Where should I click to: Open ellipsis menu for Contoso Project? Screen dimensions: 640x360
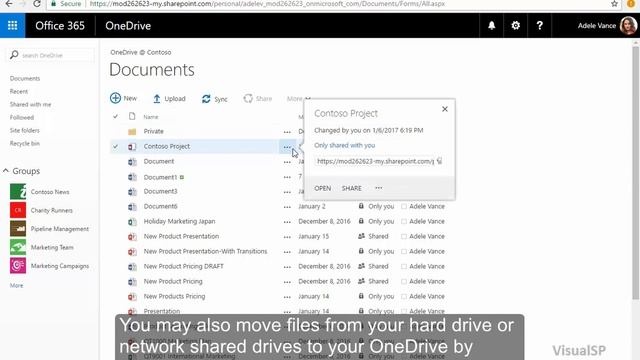click(287, 147)
